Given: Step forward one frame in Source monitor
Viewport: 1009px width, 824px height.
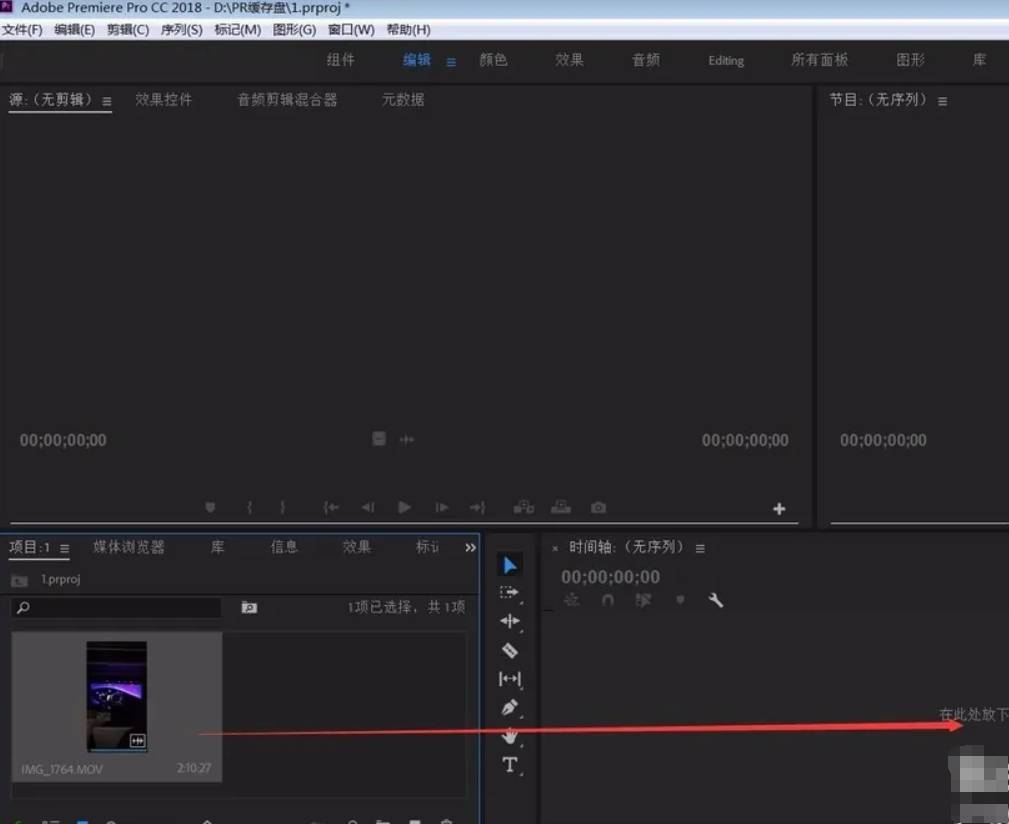Looking at the screenshot, I should [x=441, y=508].
